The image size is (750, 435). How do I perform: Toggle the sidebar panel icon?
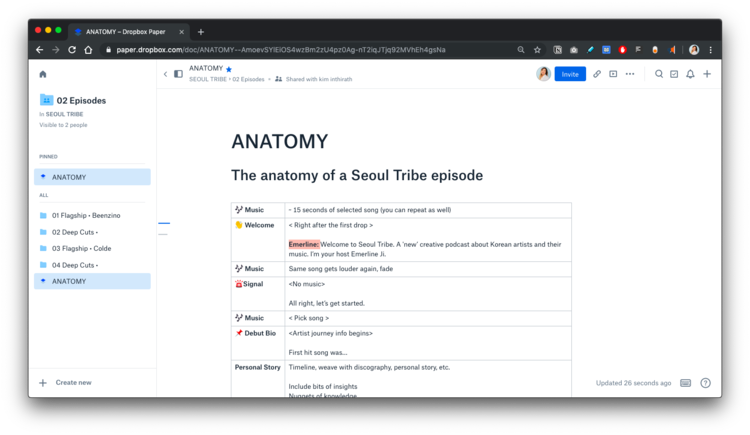[x=178, y=74]
